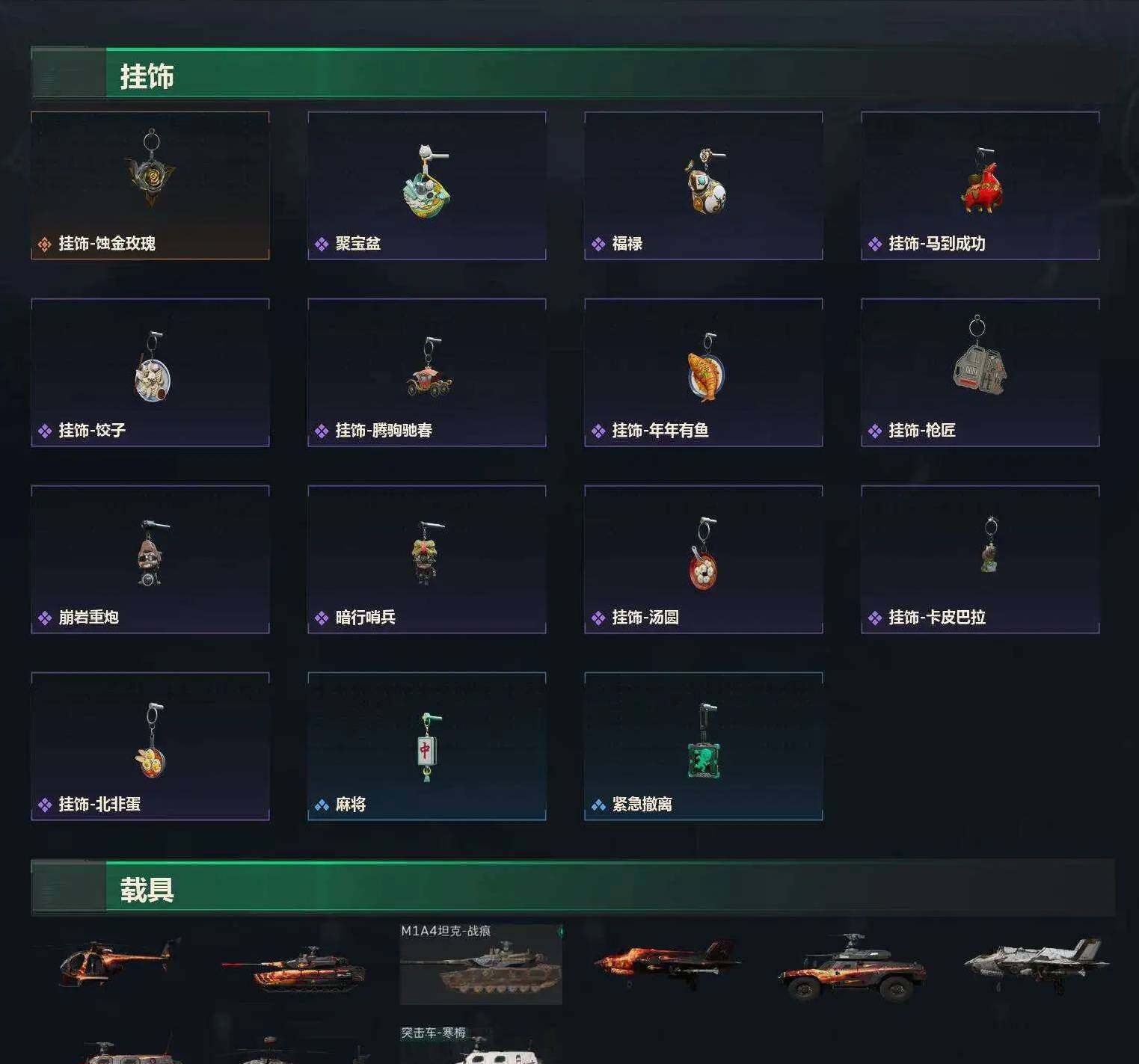Select the 挂饰-蚀金玫瑰 rose charm icon
The image size is (1139, 1064).
click(x=150, y=168)
